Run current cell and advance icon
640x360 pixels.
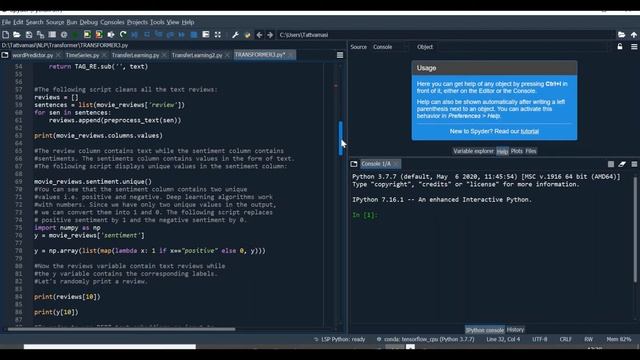pyautogui.click(x=99, y=35)
